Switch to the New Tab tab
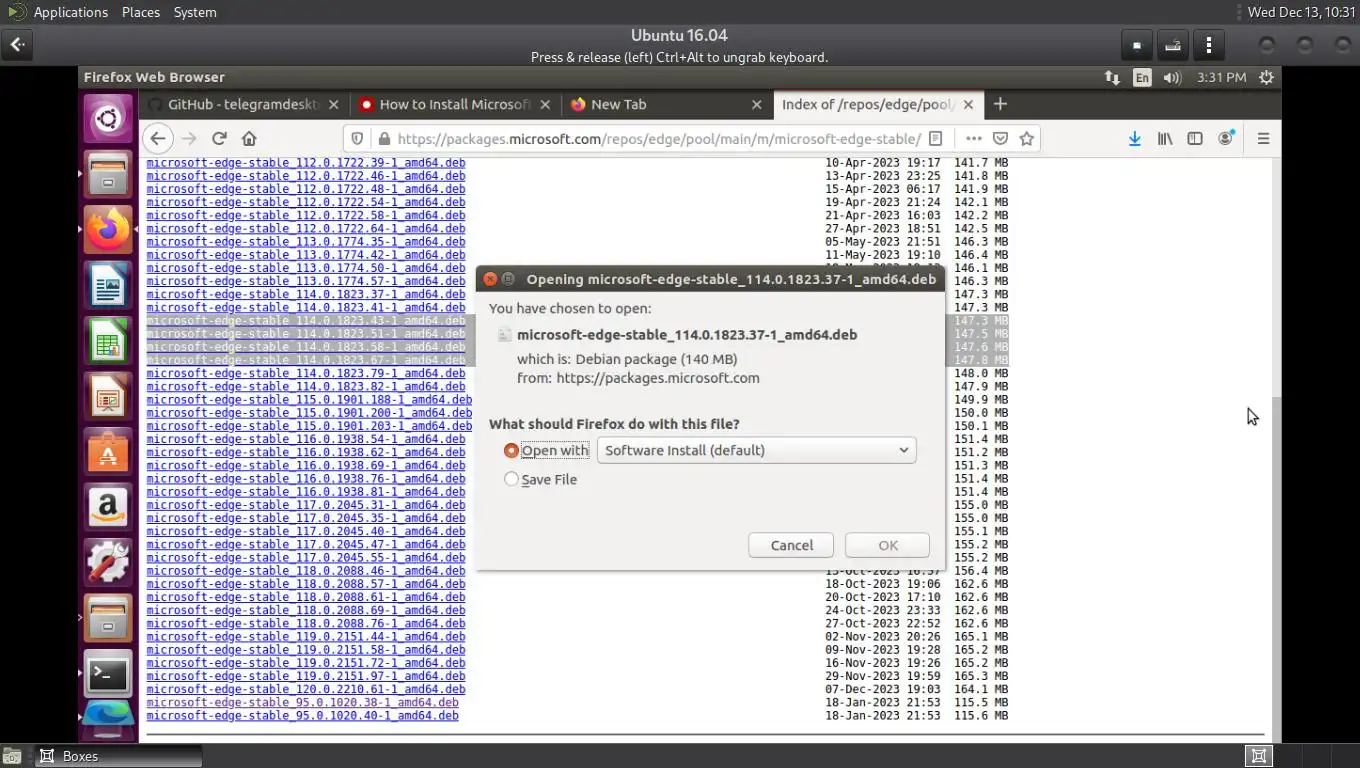 (x=665, y=104)
